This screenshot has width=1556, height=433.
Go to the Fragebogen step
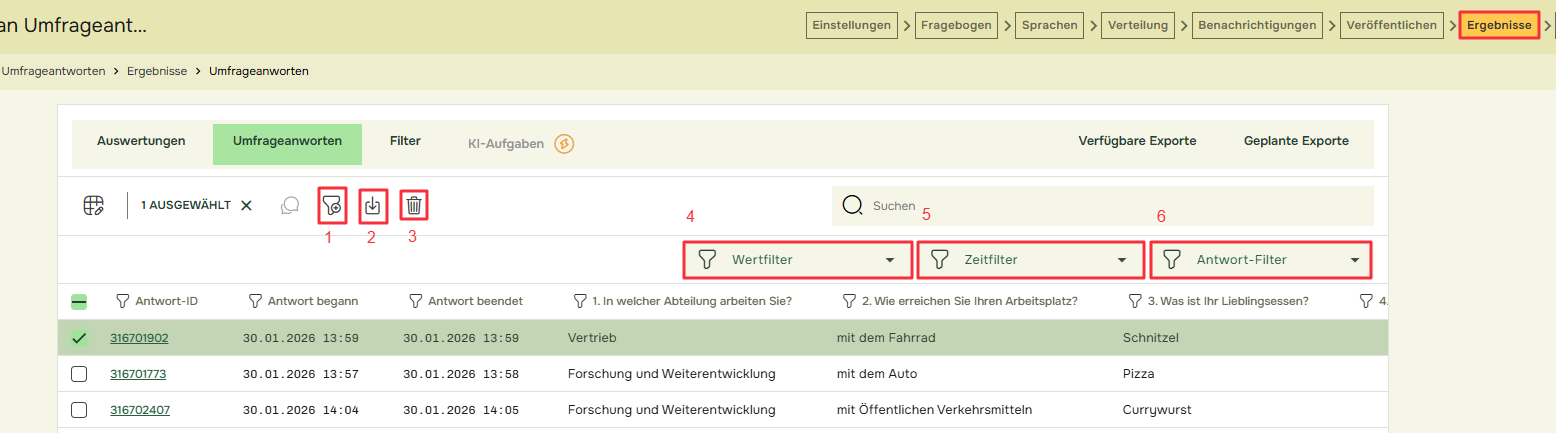pyautogui.click(x=955, y=25)
